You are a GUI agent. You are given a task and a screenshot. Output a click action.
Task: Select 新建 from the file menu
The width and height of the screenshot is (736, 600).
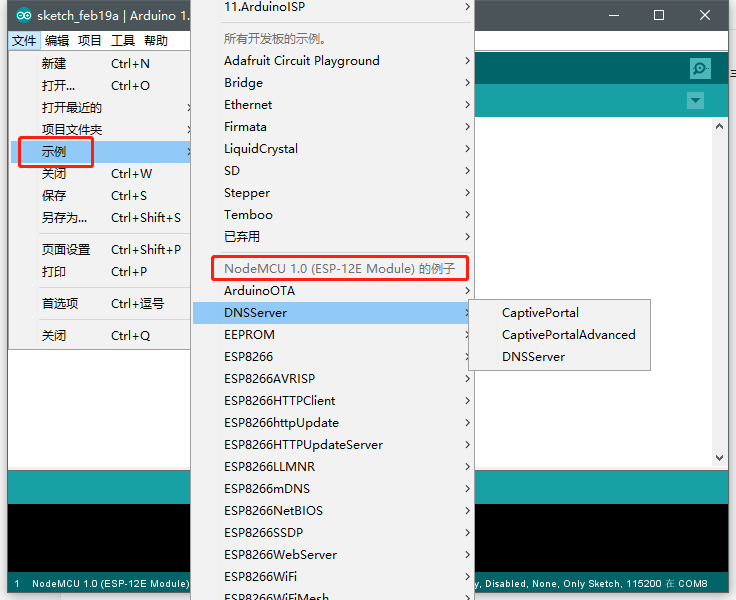click(100, 63)
